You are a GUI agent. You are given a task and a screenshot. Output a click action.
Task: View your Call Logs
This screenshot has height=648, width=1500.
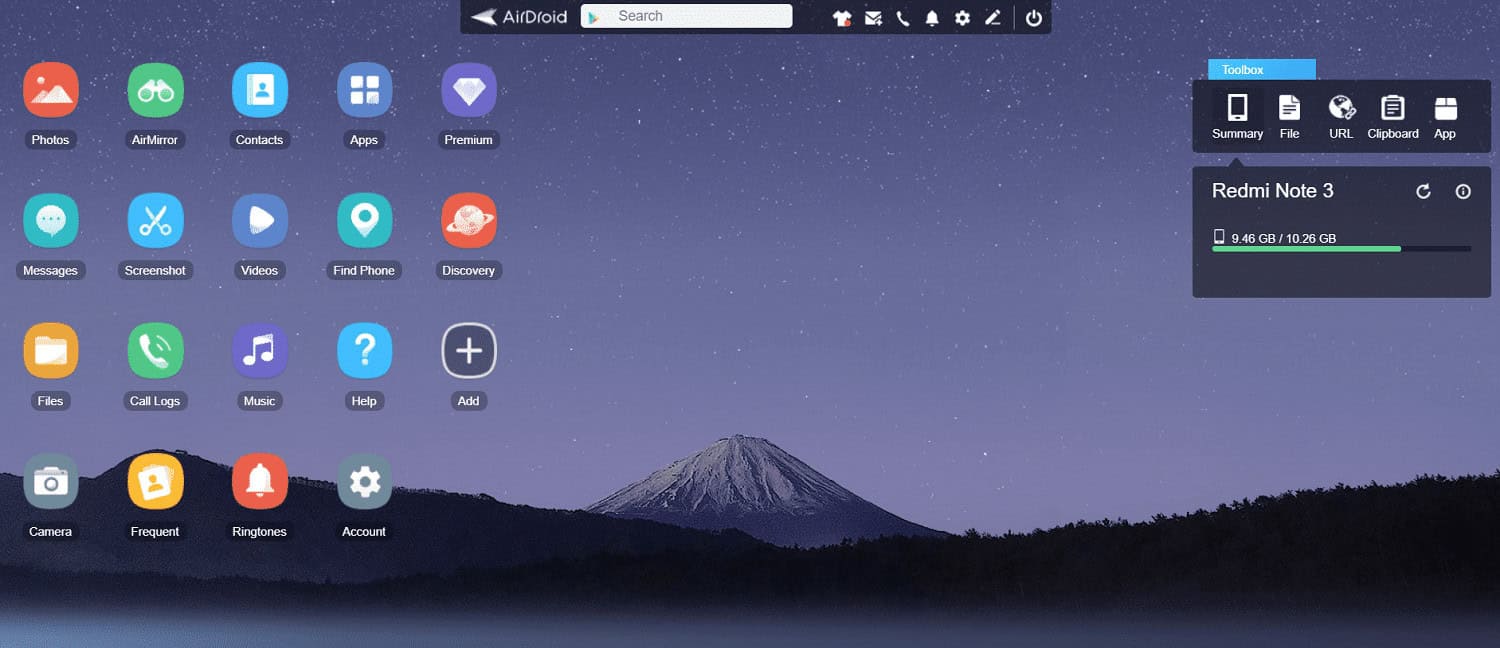pyautogui.click(x=155, y=351)
